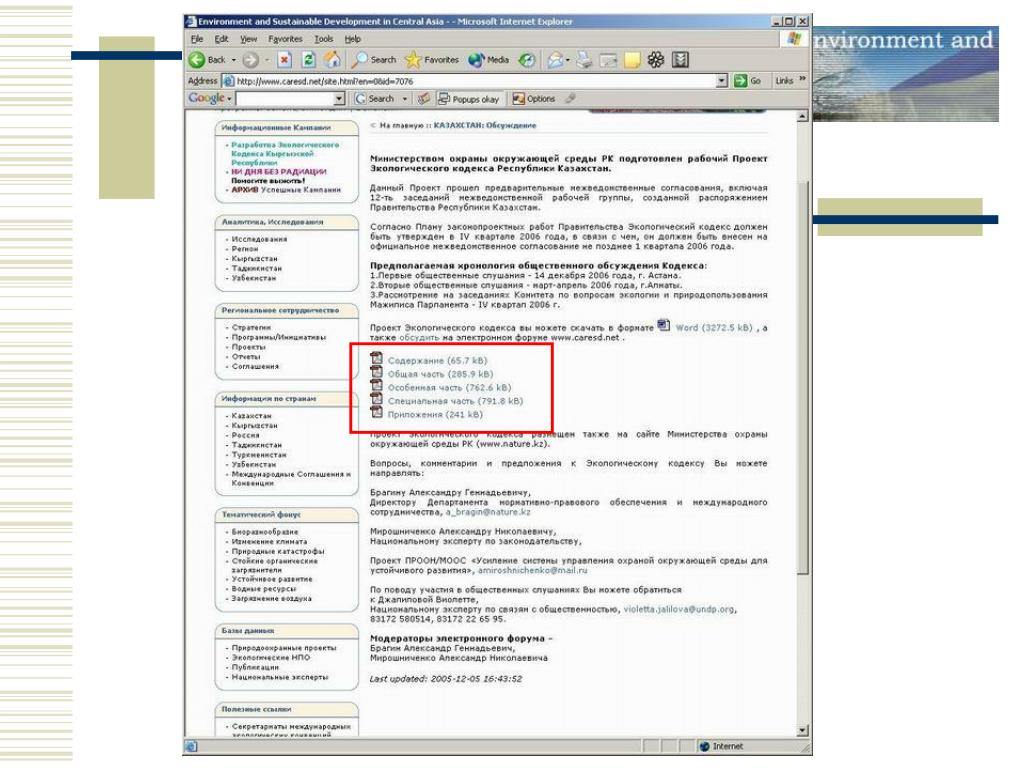The width and height of the screenshot is (1024, 768).
Task: Click the page icon in the address bar
Action: pos(229,81)
